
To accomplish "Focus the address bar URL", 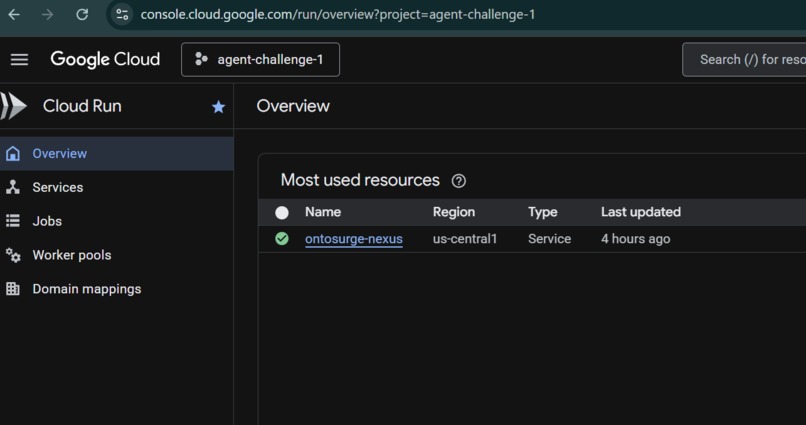I will coord(338,14).
